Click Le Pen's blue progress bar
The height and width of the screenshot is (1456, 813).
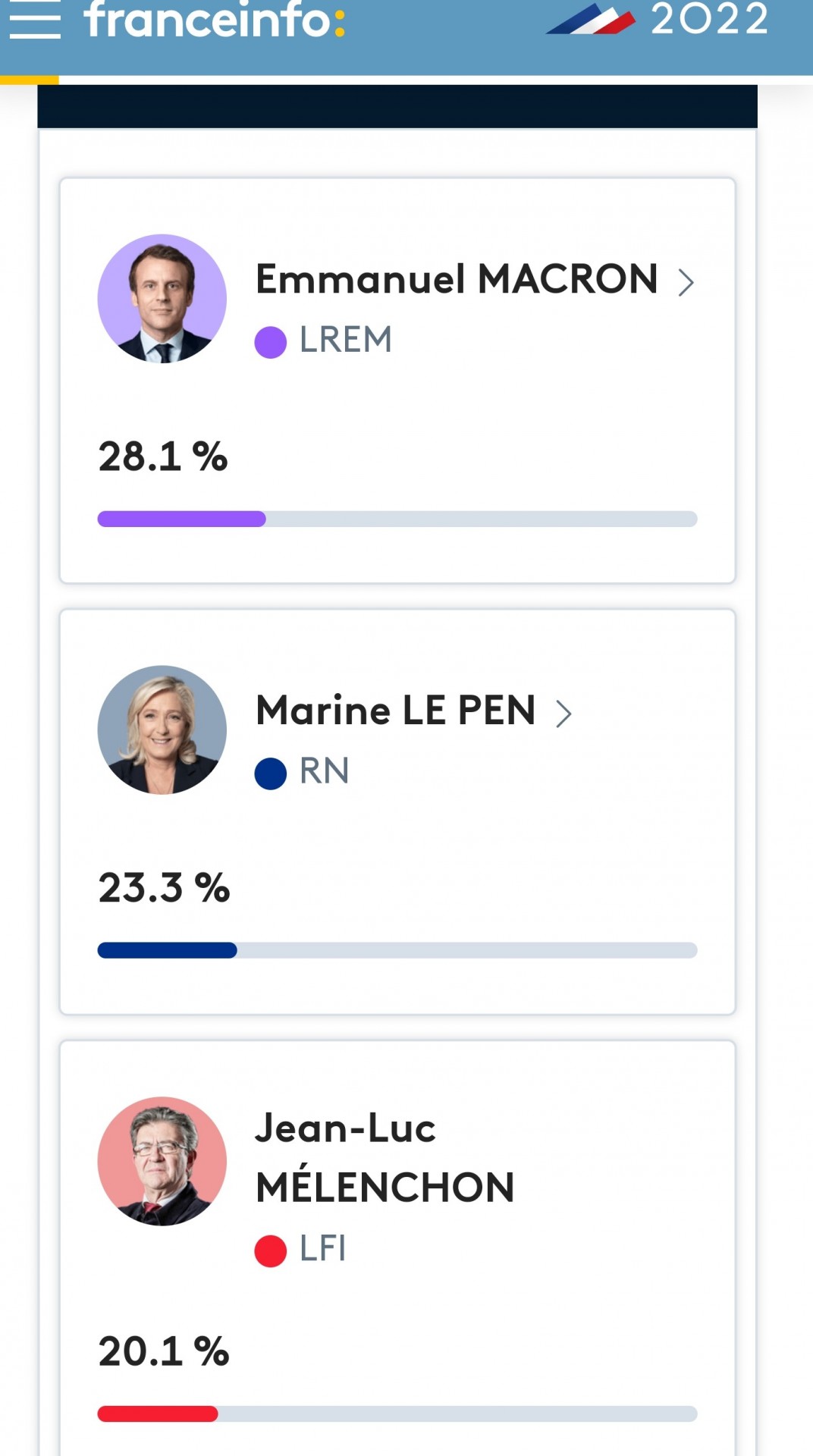coord(397,950)
